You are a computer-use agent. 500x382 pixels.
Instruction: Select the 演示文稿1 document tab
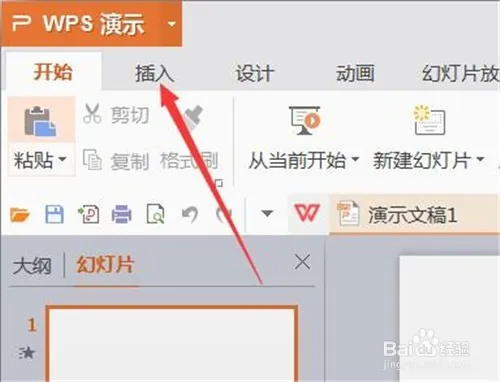[415, 214]
